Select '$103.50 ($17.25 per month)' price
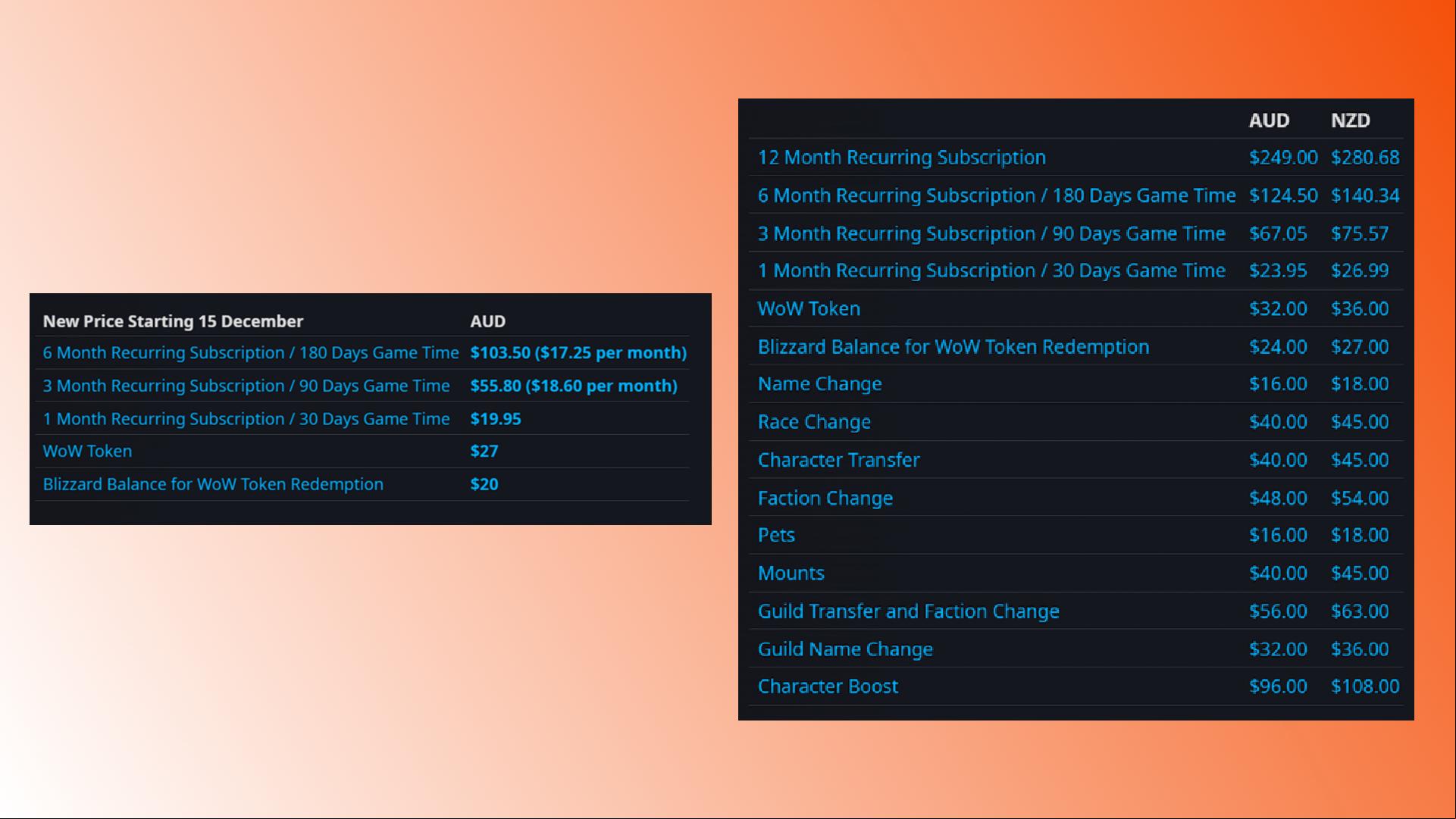 pos(578,352)
